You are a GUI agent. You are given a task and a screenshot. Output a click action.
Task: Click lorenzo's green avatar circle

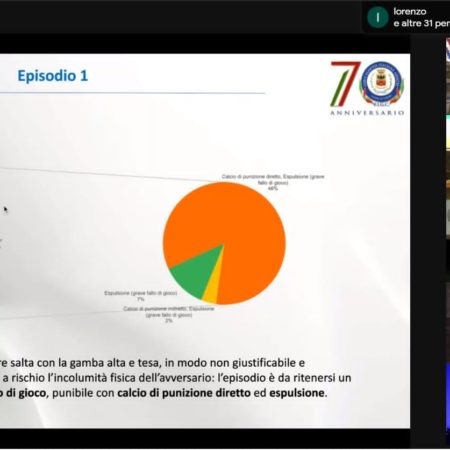(377, 17)
